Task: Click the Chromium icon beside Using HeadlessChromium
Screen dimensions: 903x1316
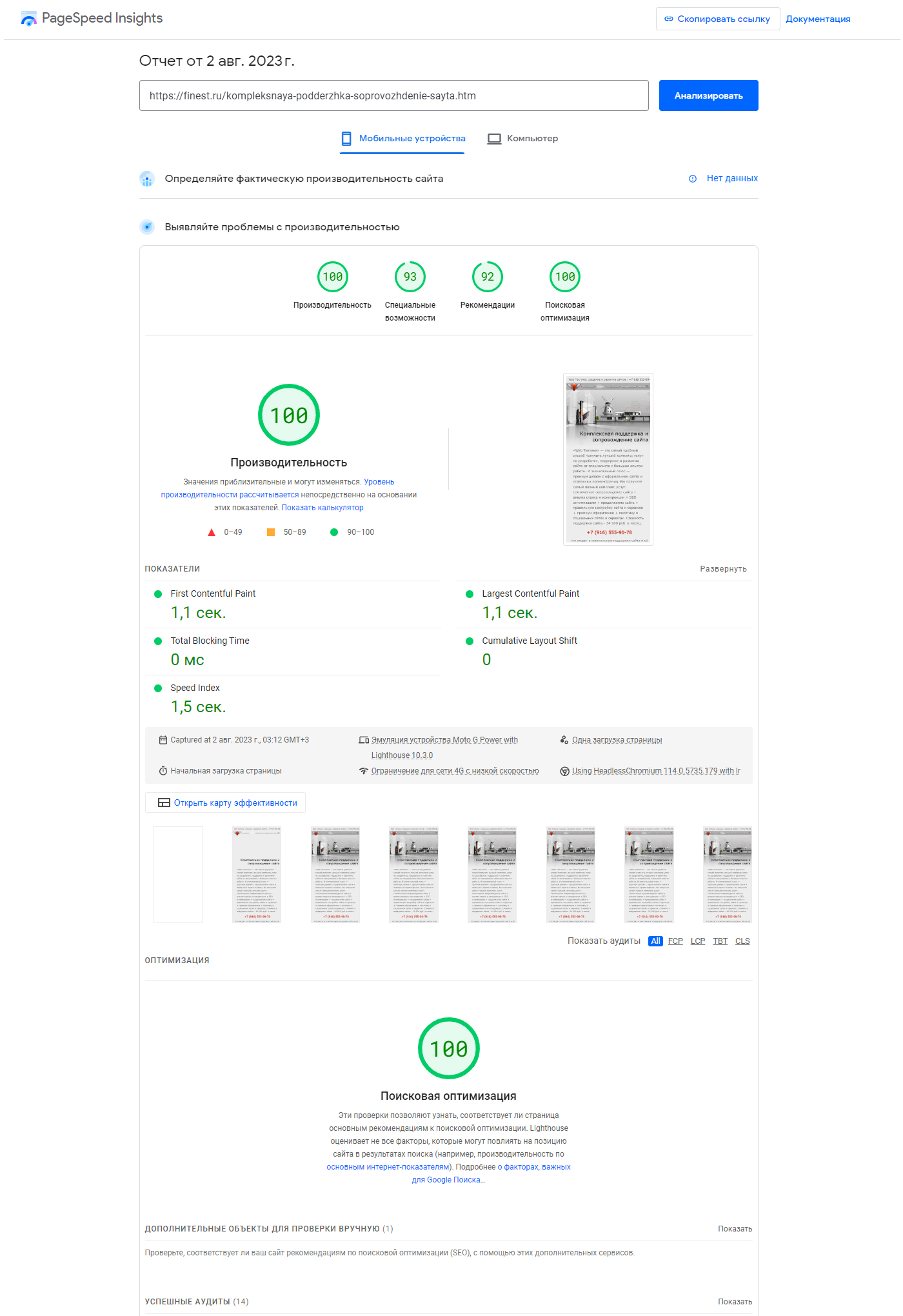Action: coord(564,771)
